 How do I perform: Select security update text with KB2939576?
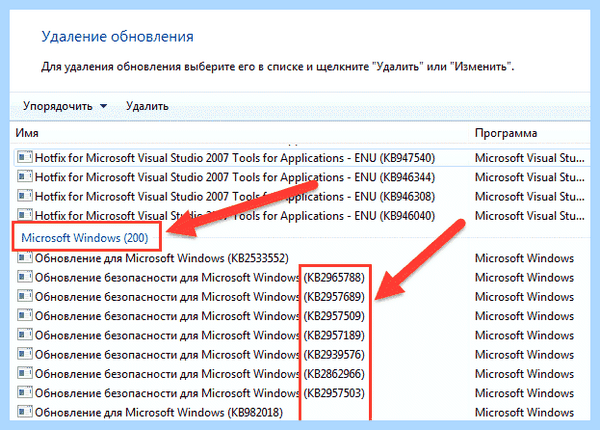tap(200, 355)
